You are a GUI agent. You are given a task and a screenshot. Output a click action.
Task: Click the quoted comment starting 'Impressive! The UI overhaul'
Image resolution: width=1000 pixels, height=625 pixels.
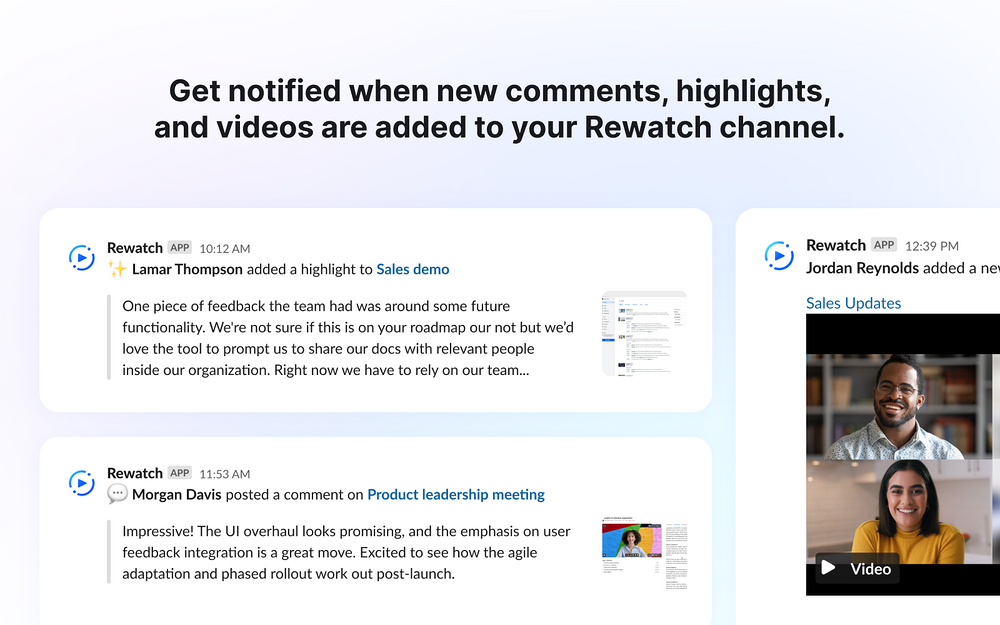pyautogui.click(x=346, y=552)
